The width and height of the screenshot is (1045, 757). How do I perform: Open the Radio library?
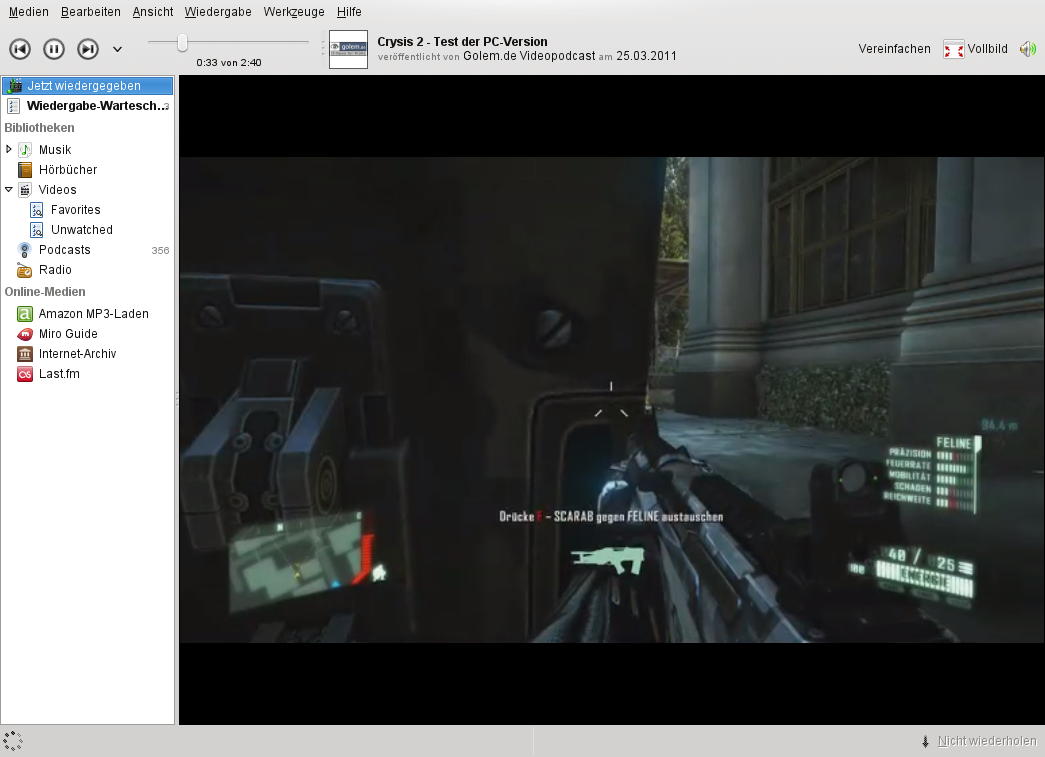[x=55, y=269]
